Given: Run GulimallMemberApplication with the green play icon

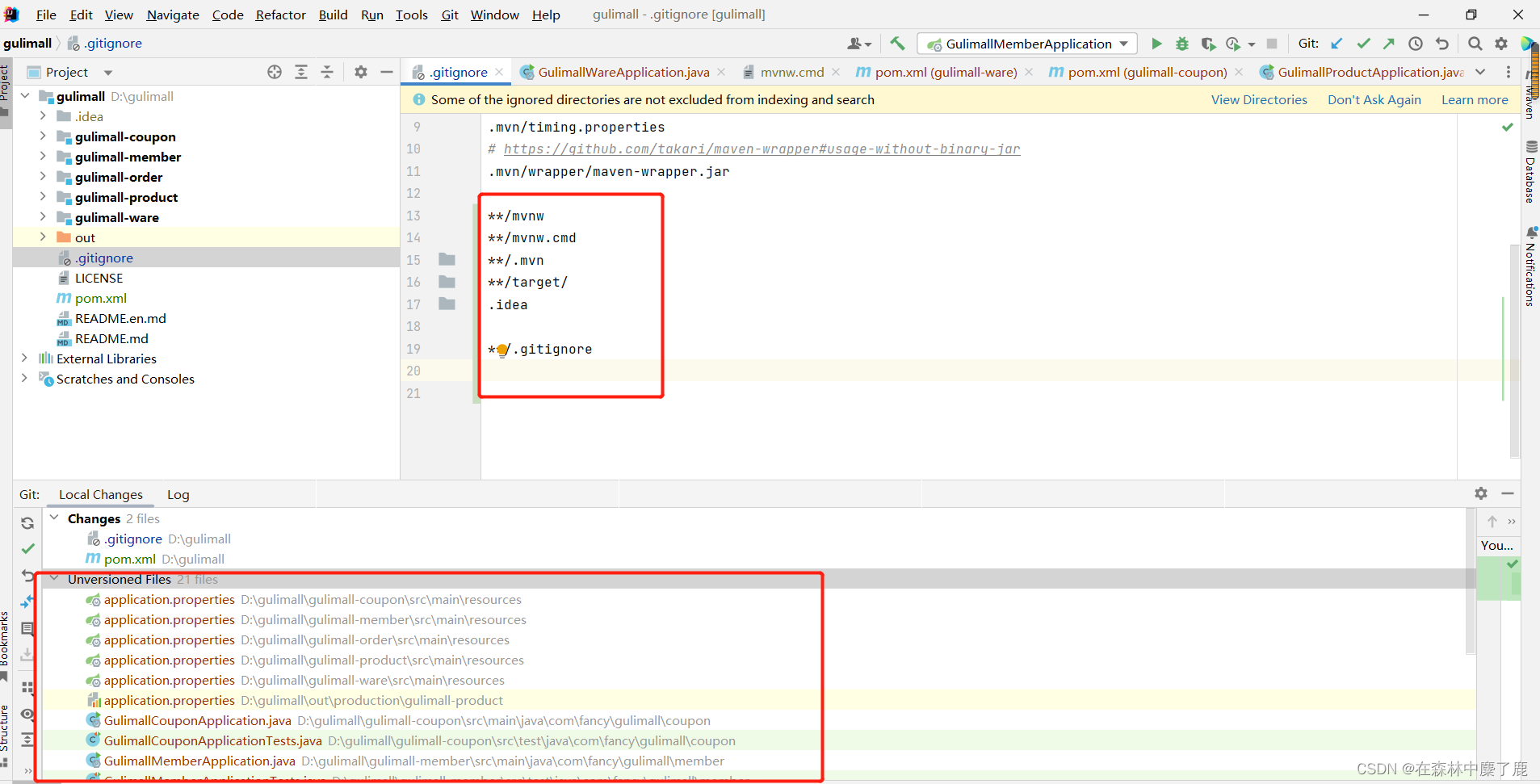Looking at the screenshot, I should coord(1156,44).
